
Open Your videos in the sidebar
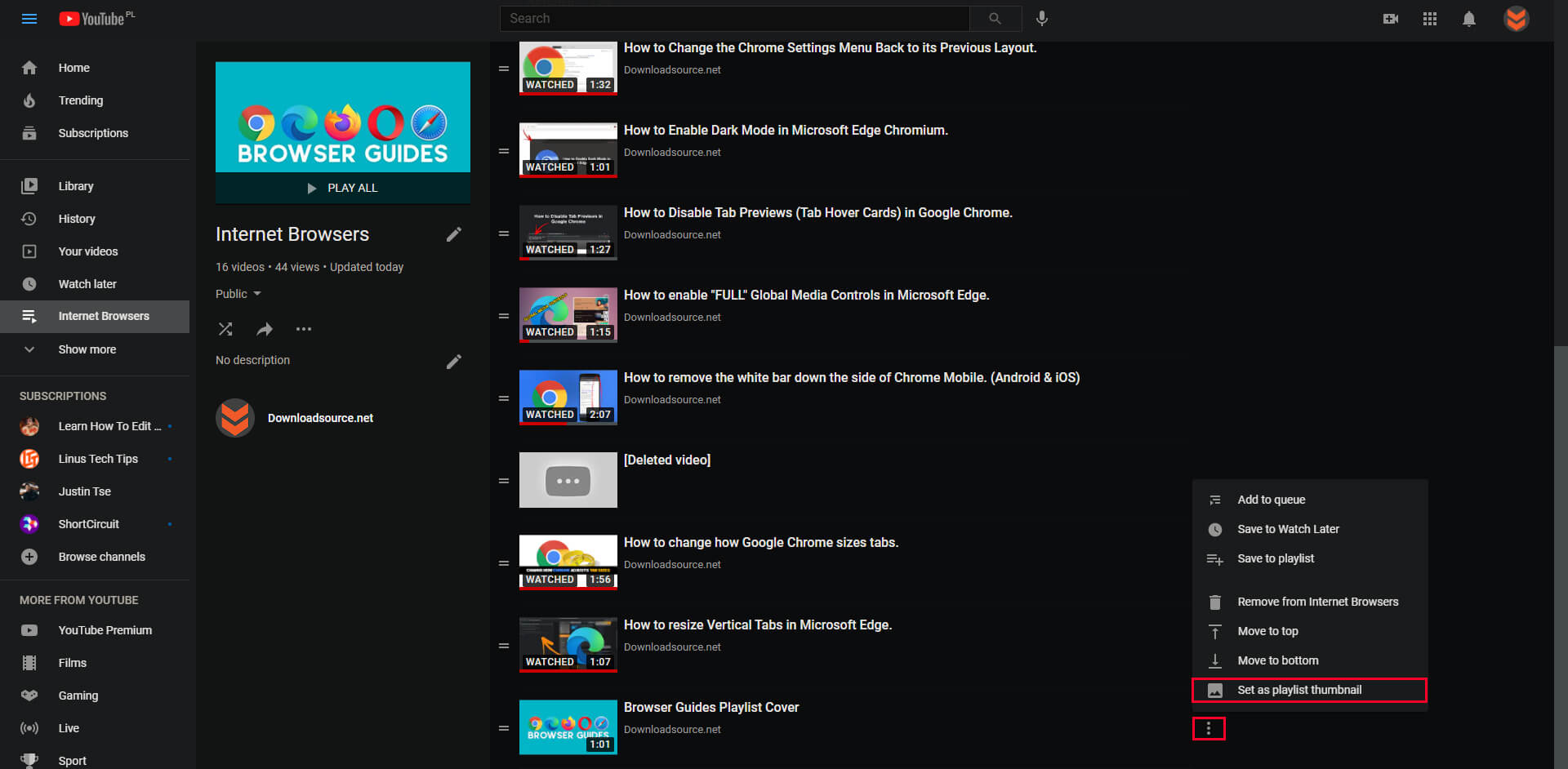[95, 251]
